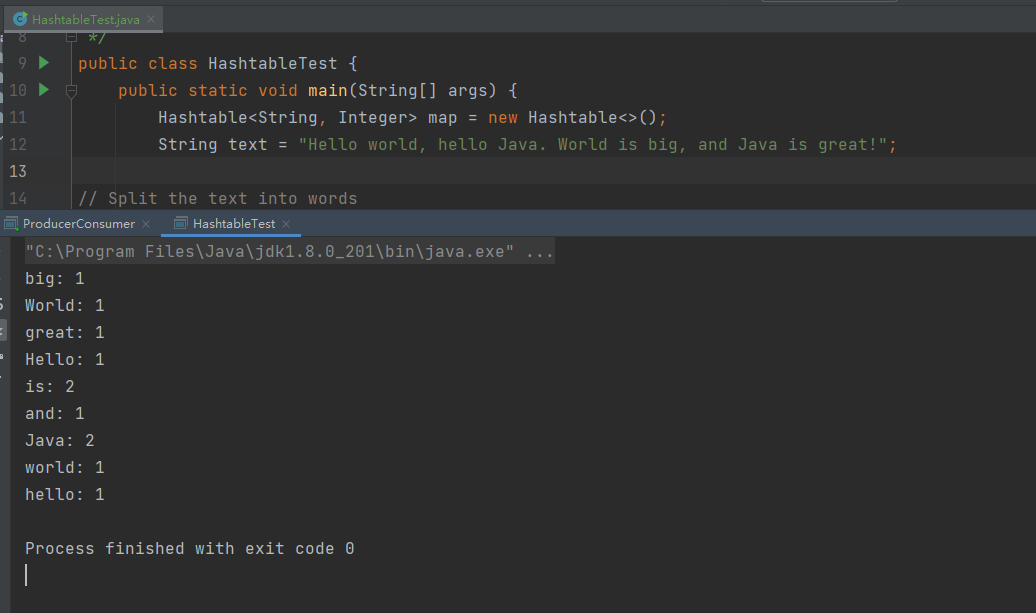Screen dimensions: 1036x613
Task: Close the ProducerConsumer run tab
Action: click(146, 224)
